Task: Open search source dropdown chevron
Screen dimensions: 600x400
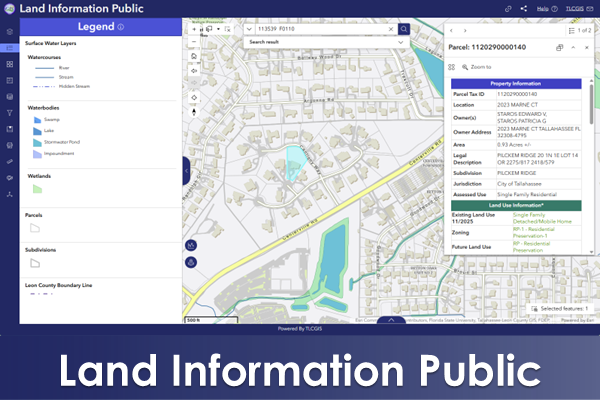Action: point(249,29)
